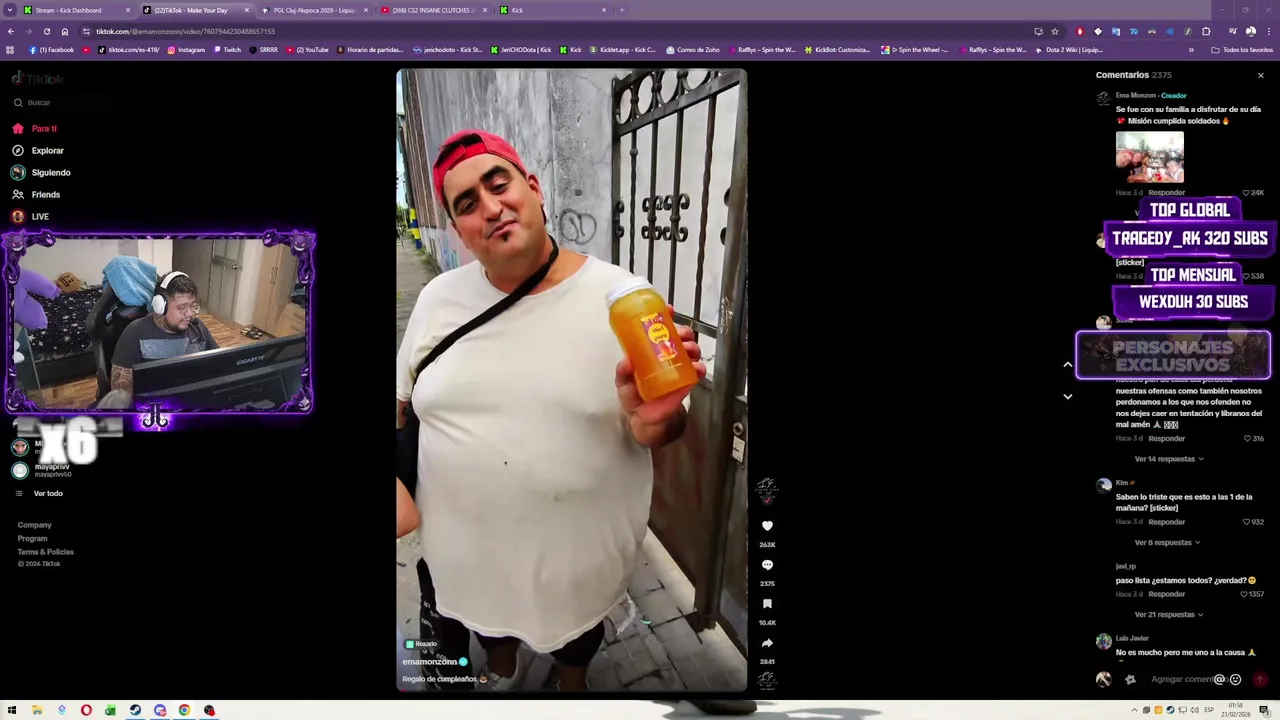This screenshot has height=720, width=1280.
Task: Open the browser extensions puzzle icon
Action: click(1206, 31)
